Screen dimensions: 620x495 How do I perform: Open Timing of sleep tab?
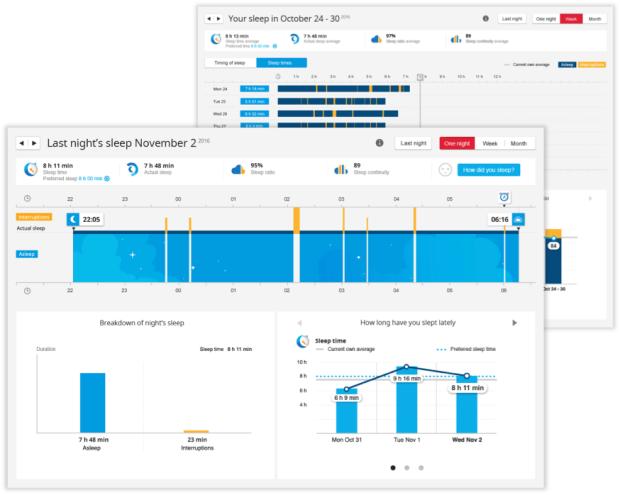[x=230, y=63]
